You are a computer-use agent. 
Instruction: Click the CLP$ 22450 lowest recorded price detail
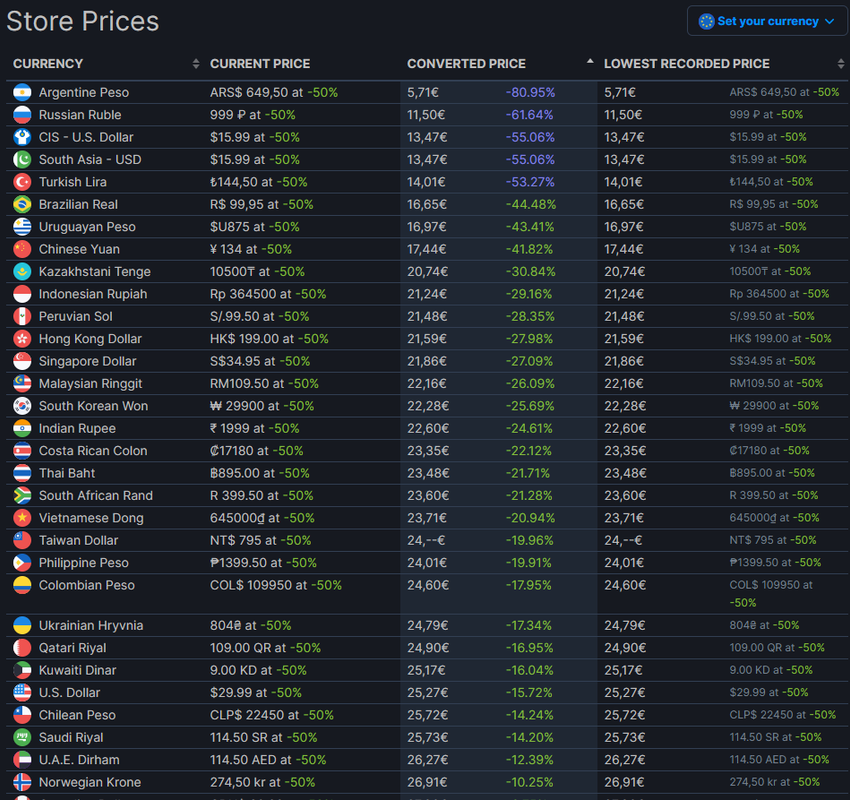point(783,715)
